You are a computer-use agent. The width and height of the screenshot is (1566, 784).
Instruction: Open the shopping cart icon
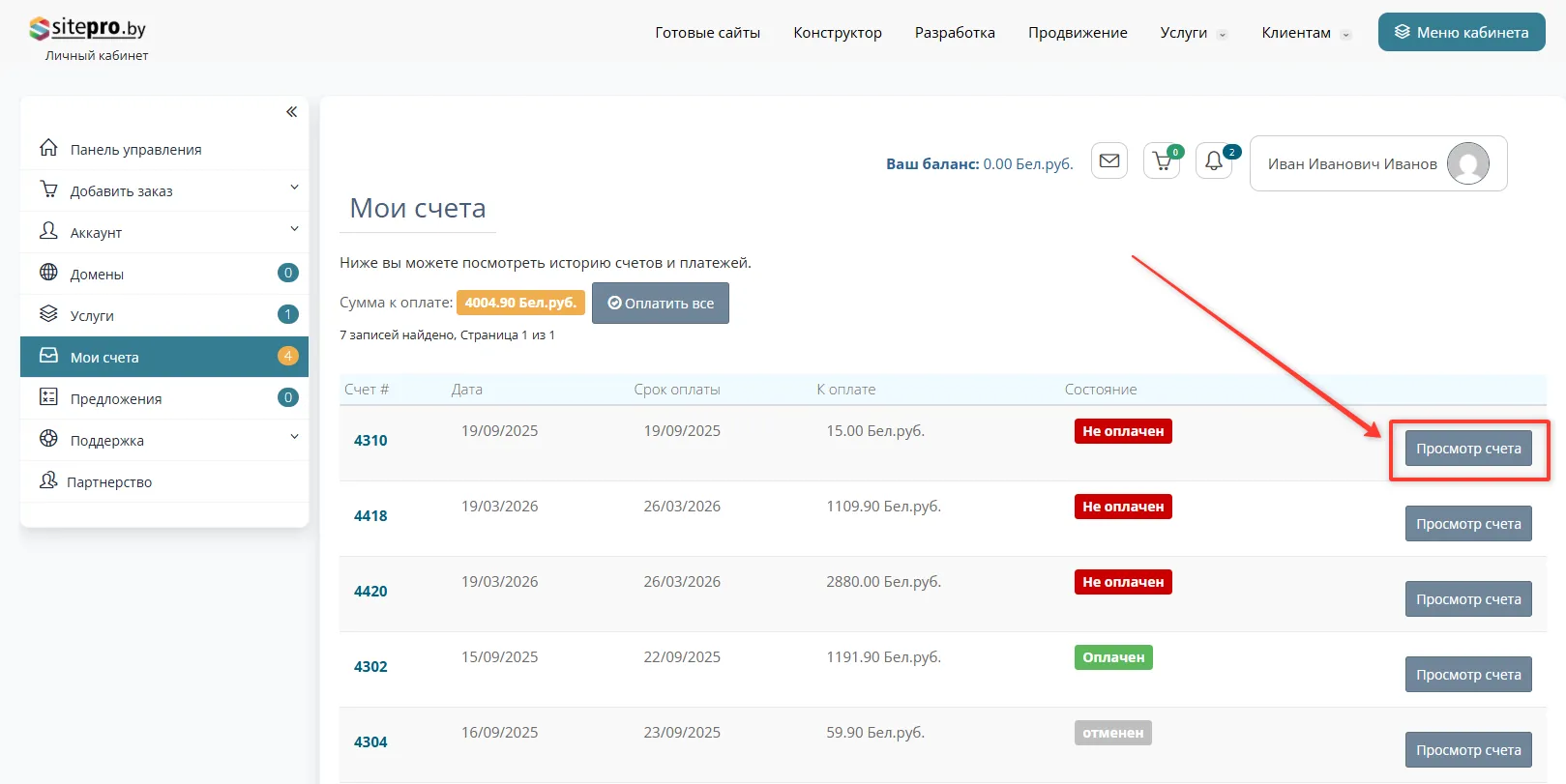(1162, 161)
